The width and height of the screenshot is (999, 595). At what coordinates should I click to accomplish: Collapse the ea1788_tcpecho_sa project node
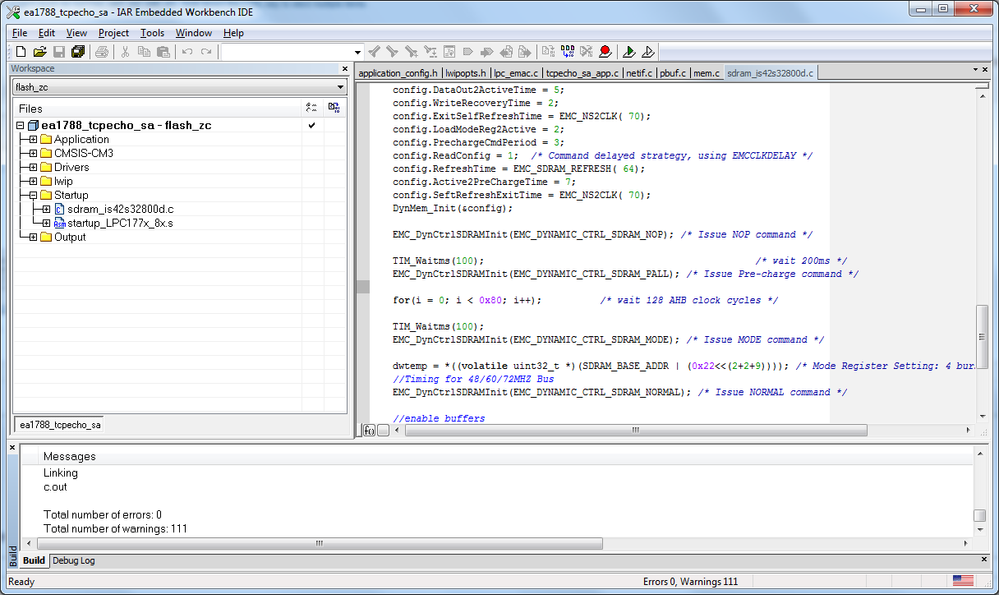tap(20, 125)
